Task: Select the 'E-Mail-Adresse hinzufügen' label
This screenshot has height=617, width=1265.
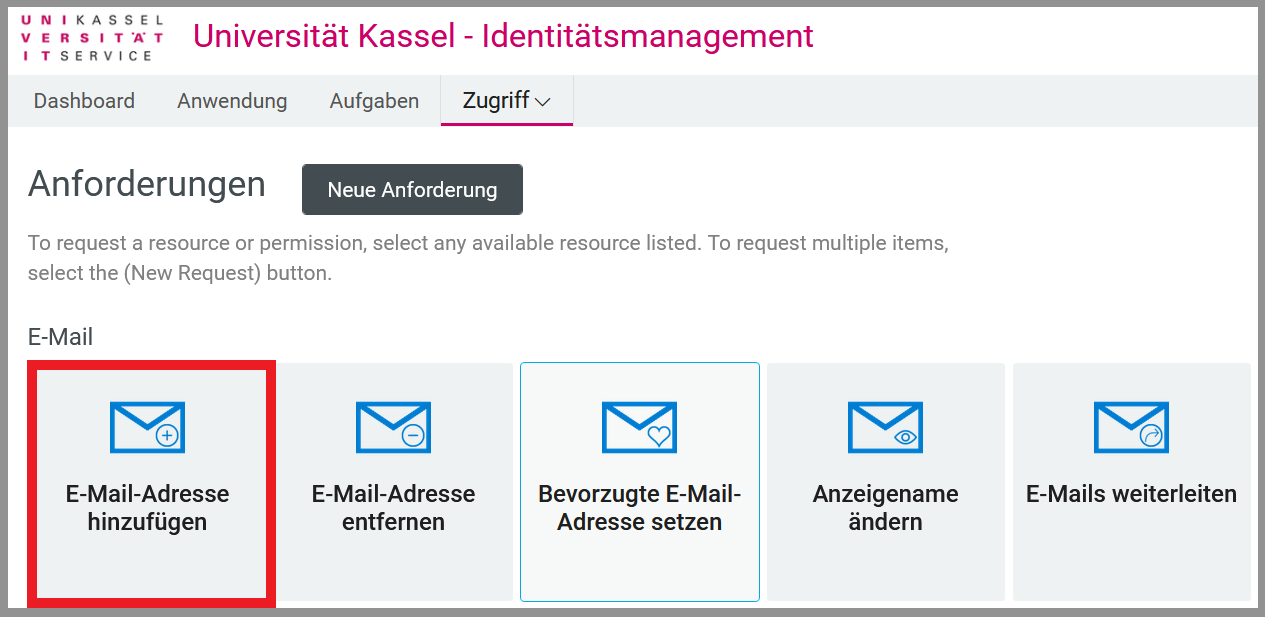Action: point(147,508)
